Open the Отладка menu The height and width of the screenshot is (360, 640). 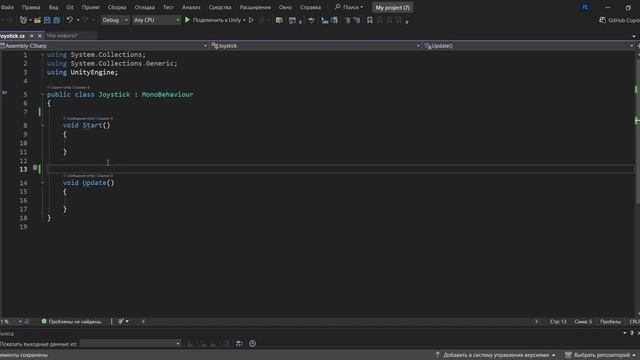[145, 7]
